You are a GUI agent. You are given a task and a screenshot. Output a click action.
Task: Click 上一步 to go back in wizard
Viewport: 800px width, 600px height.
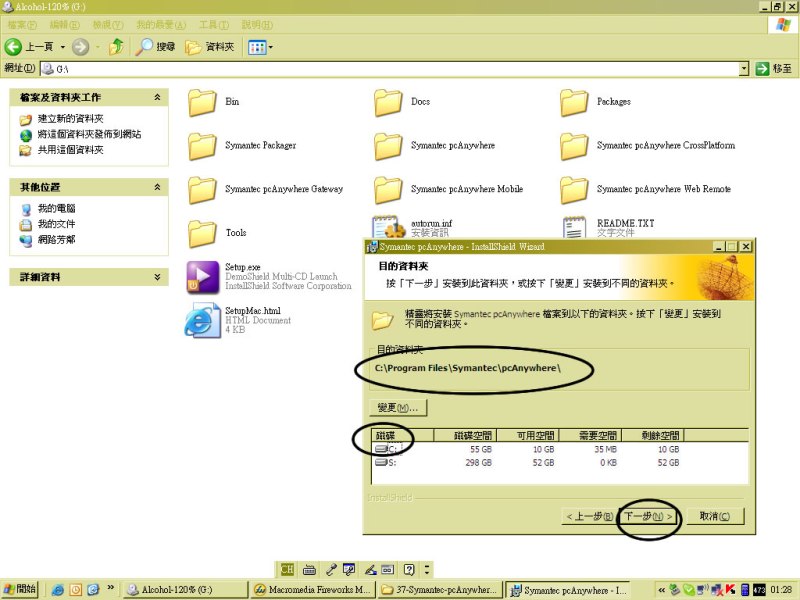[589, 516]
